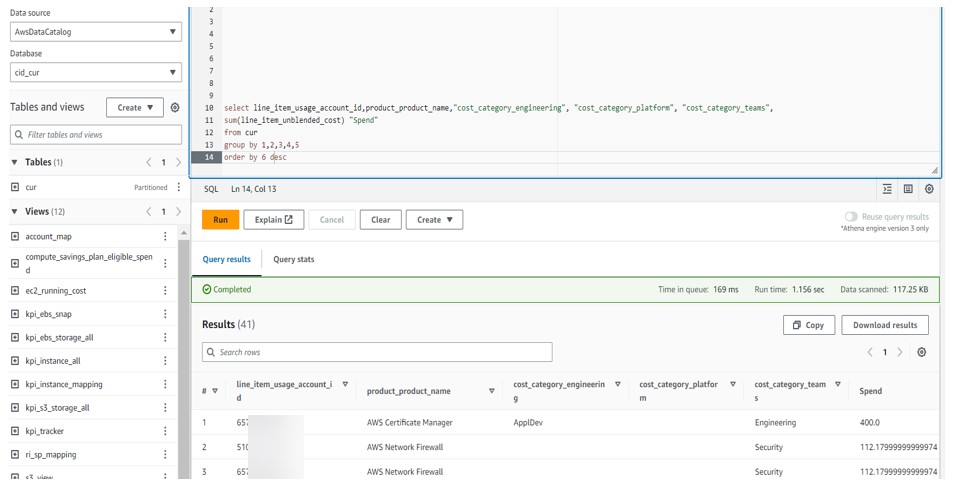
Task: Click Filter tables and views field
Action: [96, 134]
